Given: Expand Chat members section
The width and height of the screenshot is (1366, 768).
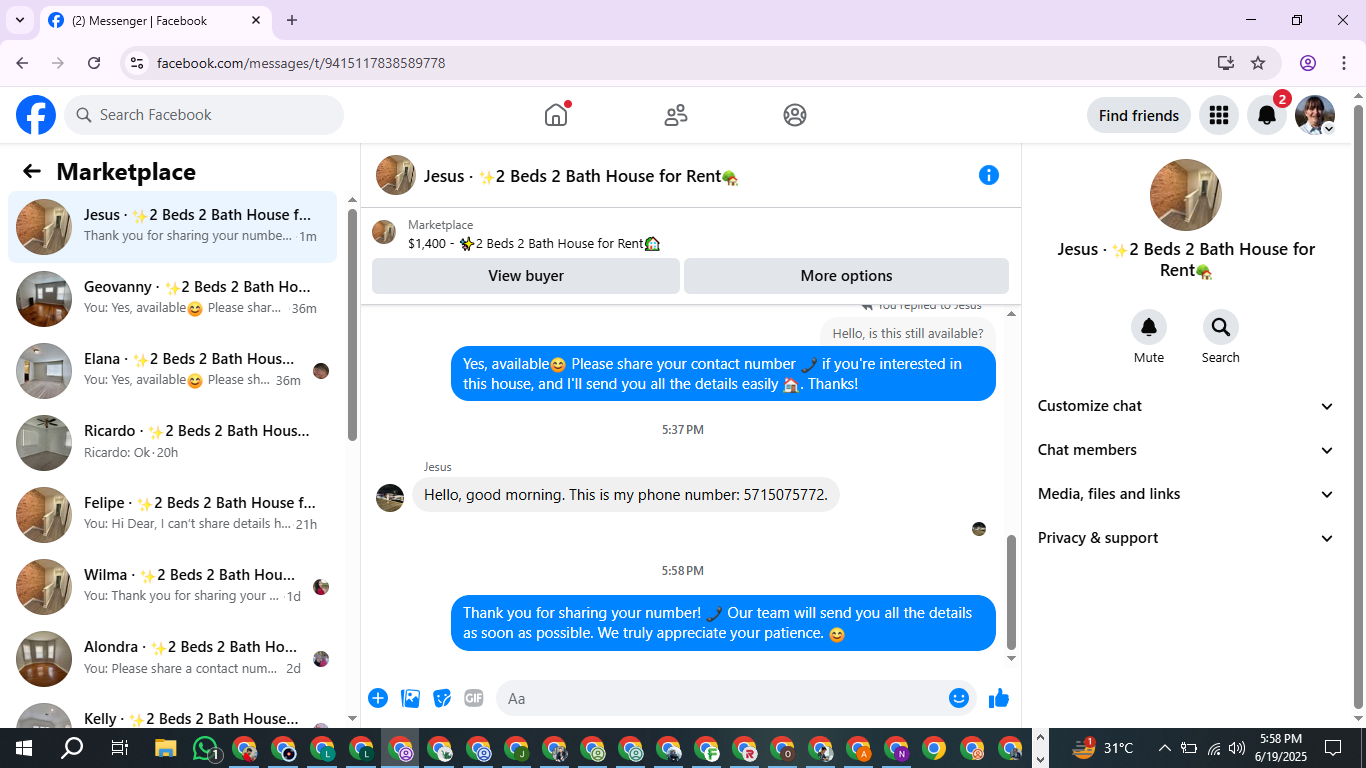Looking at the screenshot, I should [1186, 450].
